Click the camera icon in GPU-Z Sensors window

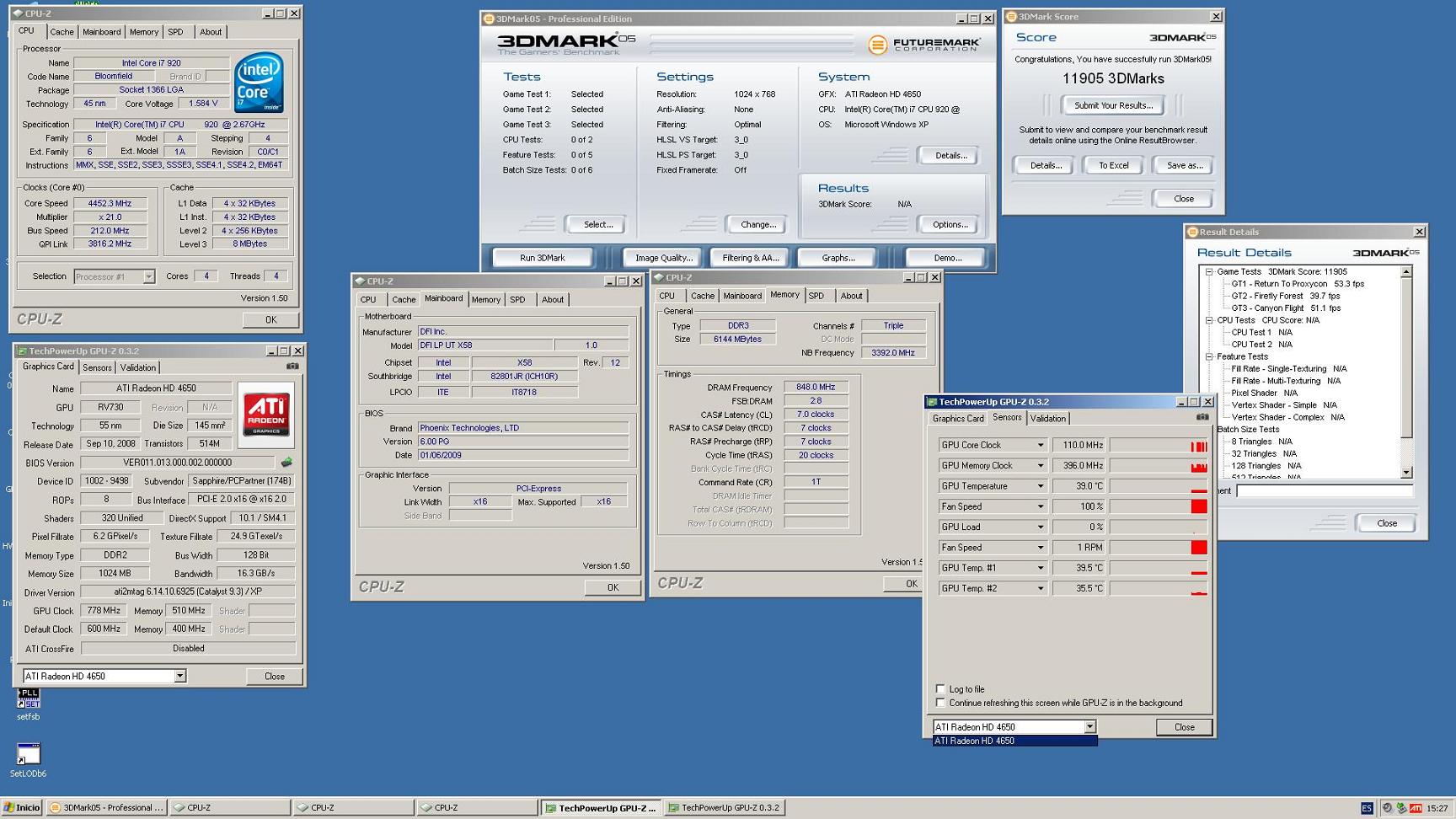(1202, 417)
